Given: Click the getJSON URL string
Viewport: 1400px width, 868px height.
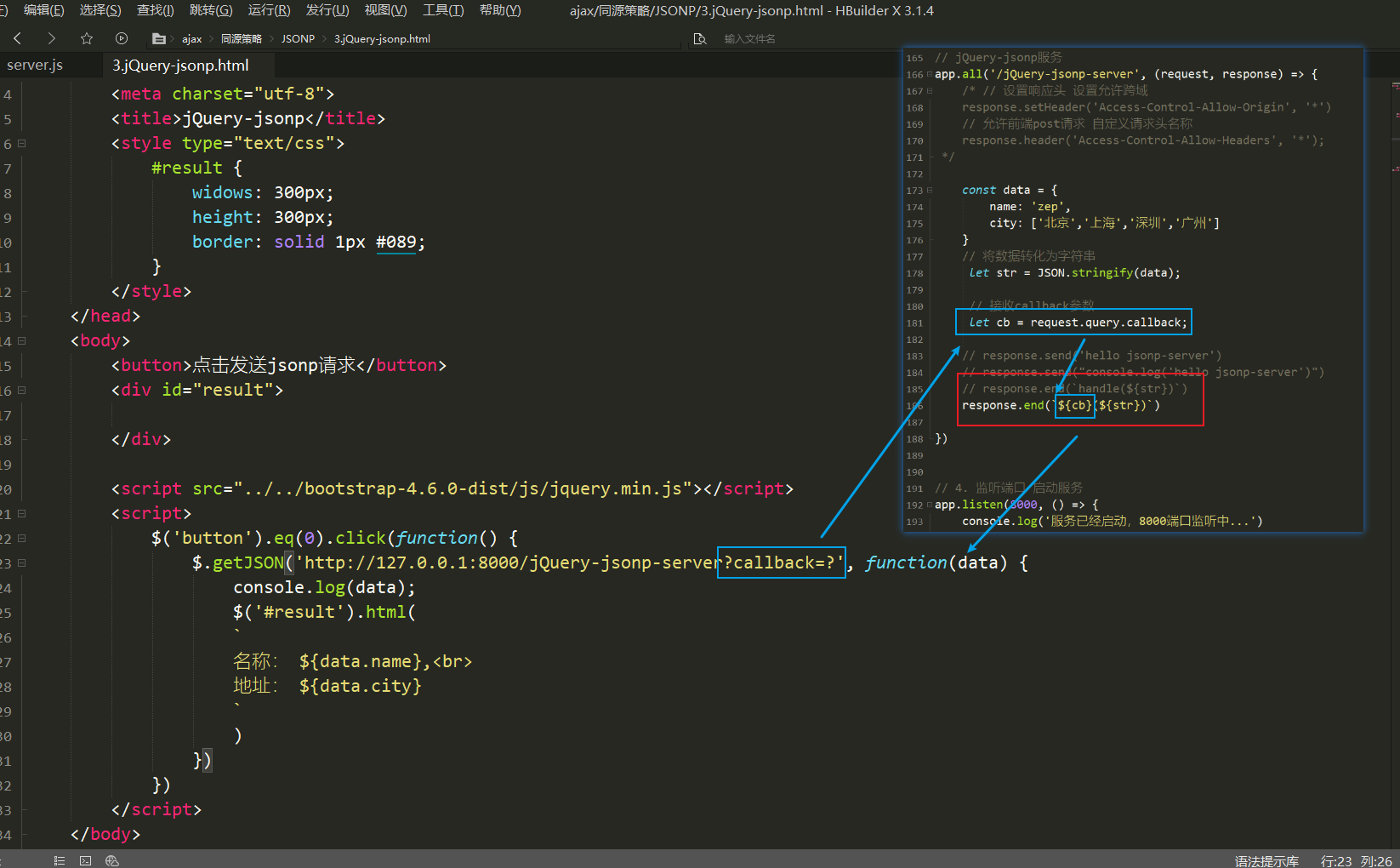Looking at the screenshot, I should click(569, 562).
